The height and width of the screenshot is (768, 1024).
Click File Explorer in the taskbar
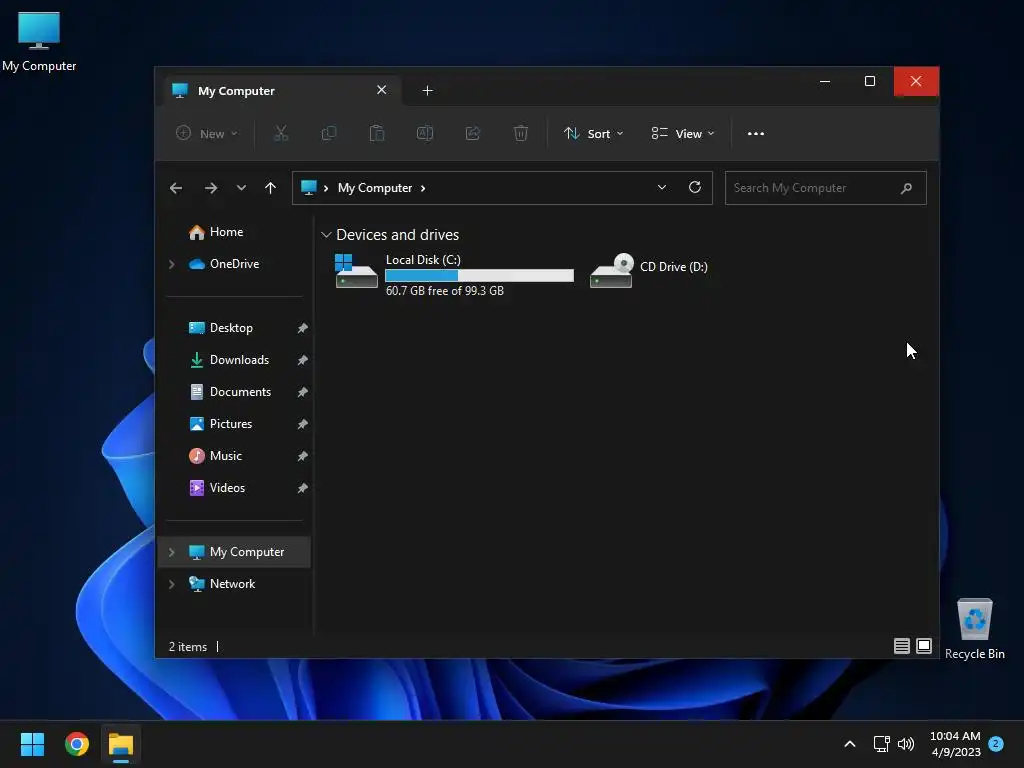[x=121, y=744]
